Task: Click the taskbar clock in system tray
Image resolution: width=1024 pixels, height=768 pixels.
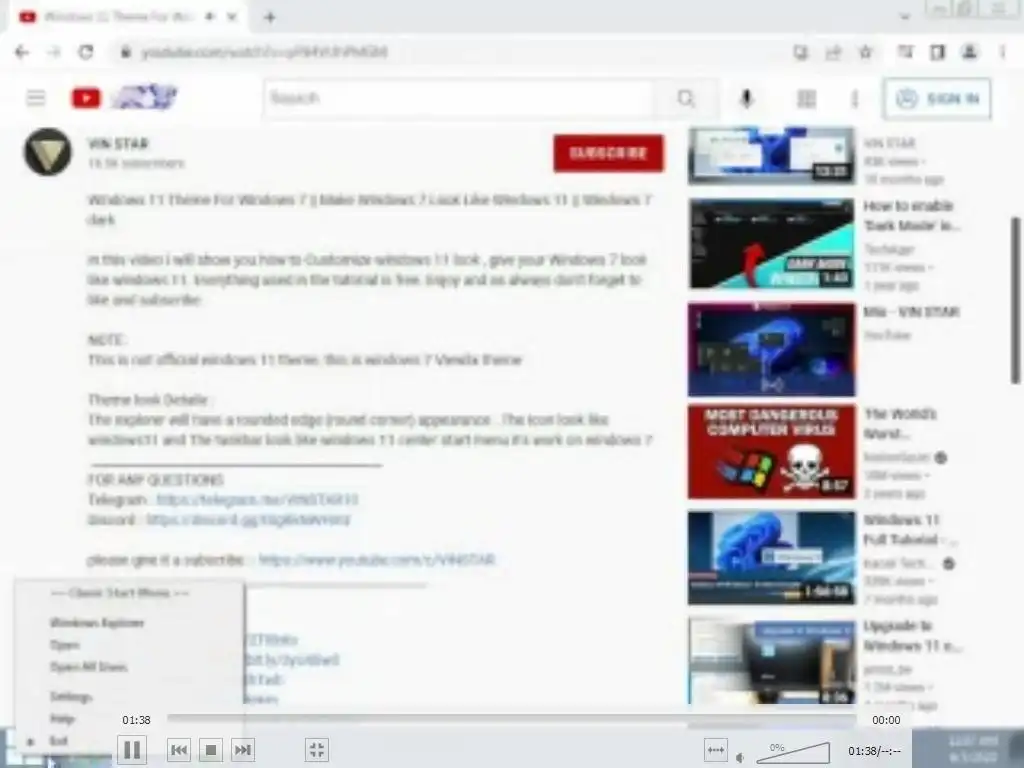Action: pyautogui.click(x=972, y=748)
